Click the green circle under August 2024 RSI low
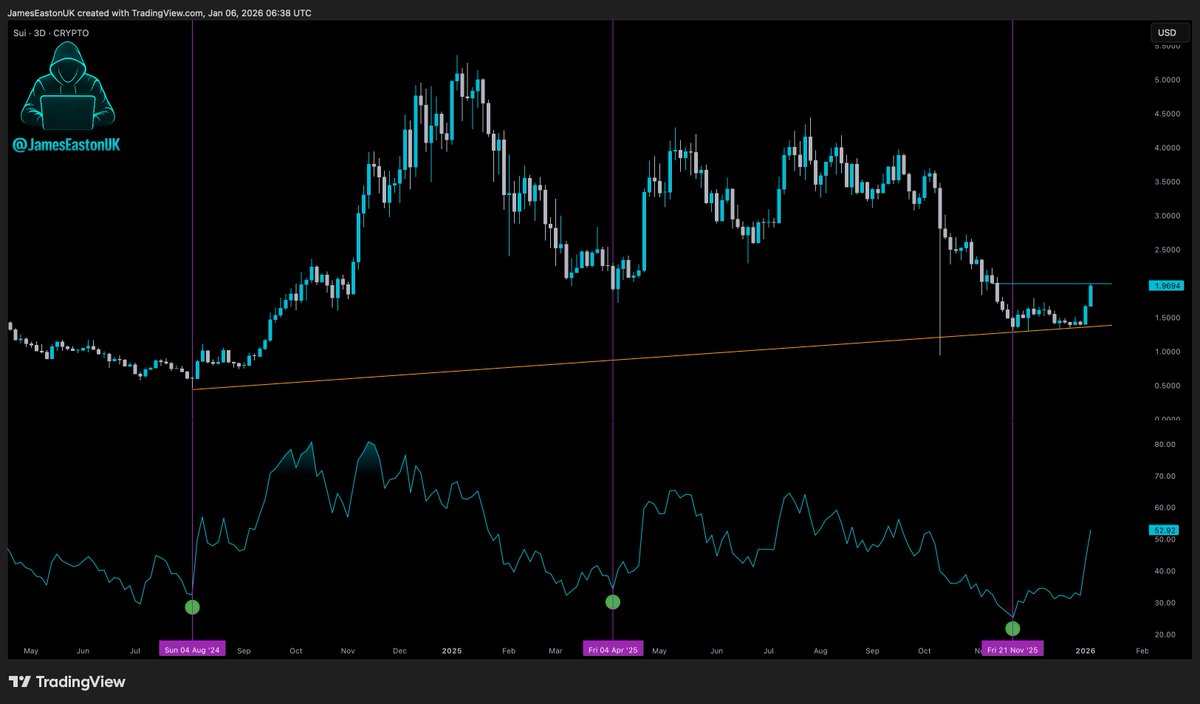The width and height of the screenshot is (1200, 704). coord(193,607)
